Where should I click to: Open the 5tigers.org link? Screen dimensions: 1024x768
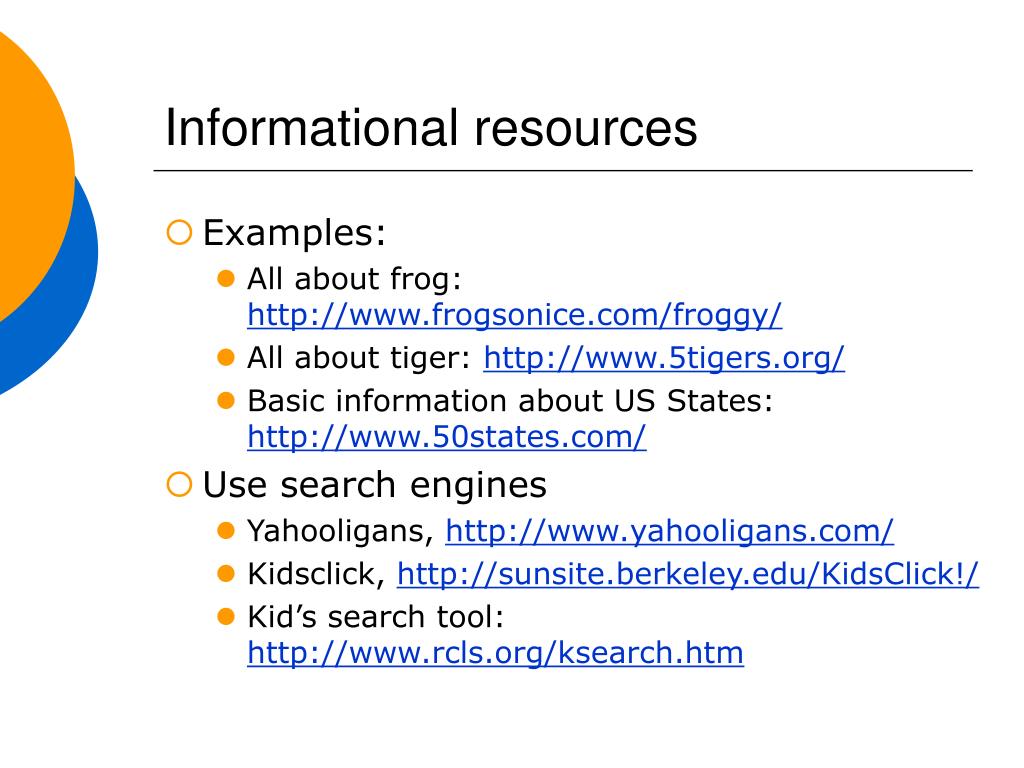(664, 358)
